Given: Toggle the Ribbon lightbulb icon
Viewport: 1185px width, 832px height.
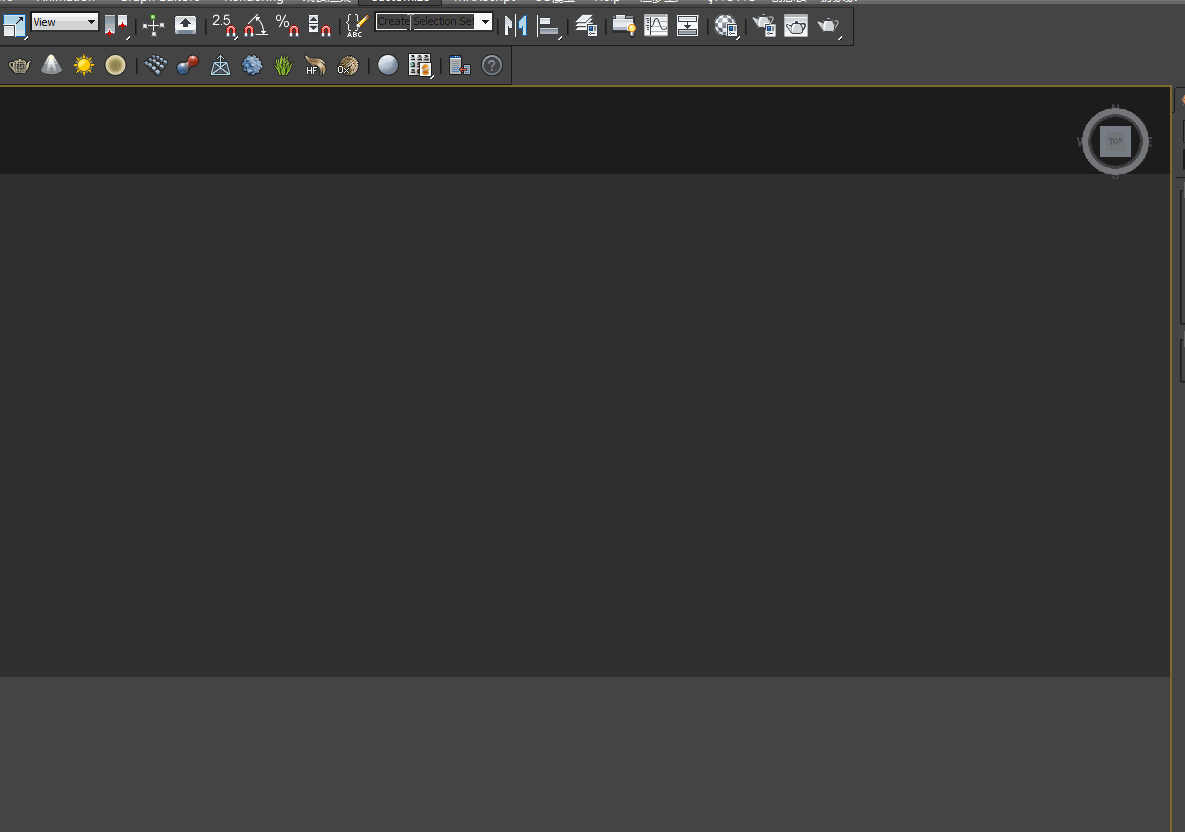Looking at the screenshot, I should pos(623,26).
